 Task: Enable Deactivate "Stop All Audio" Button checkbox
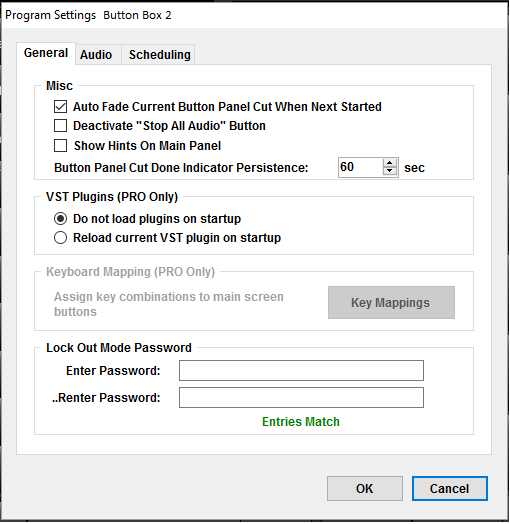point(60,126)
